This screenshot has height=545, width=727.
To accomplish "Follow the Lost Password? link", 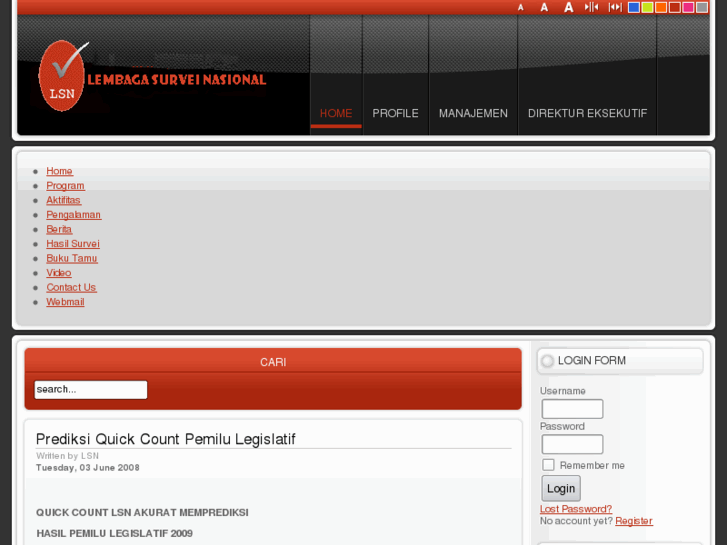I will 576,509.
